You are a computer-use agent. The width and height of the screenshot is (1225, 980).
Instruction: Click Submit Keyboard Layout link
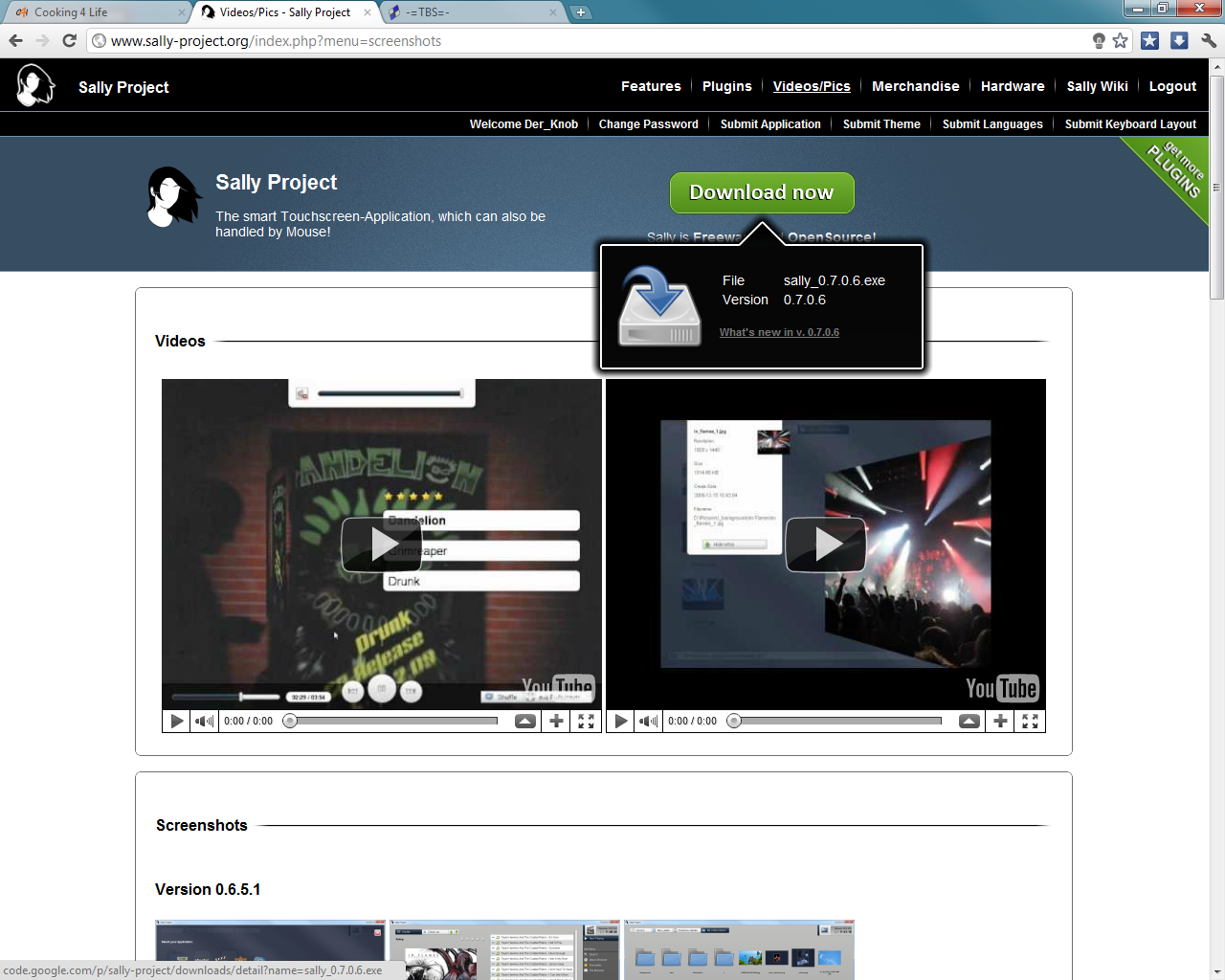pos(1130,124)
